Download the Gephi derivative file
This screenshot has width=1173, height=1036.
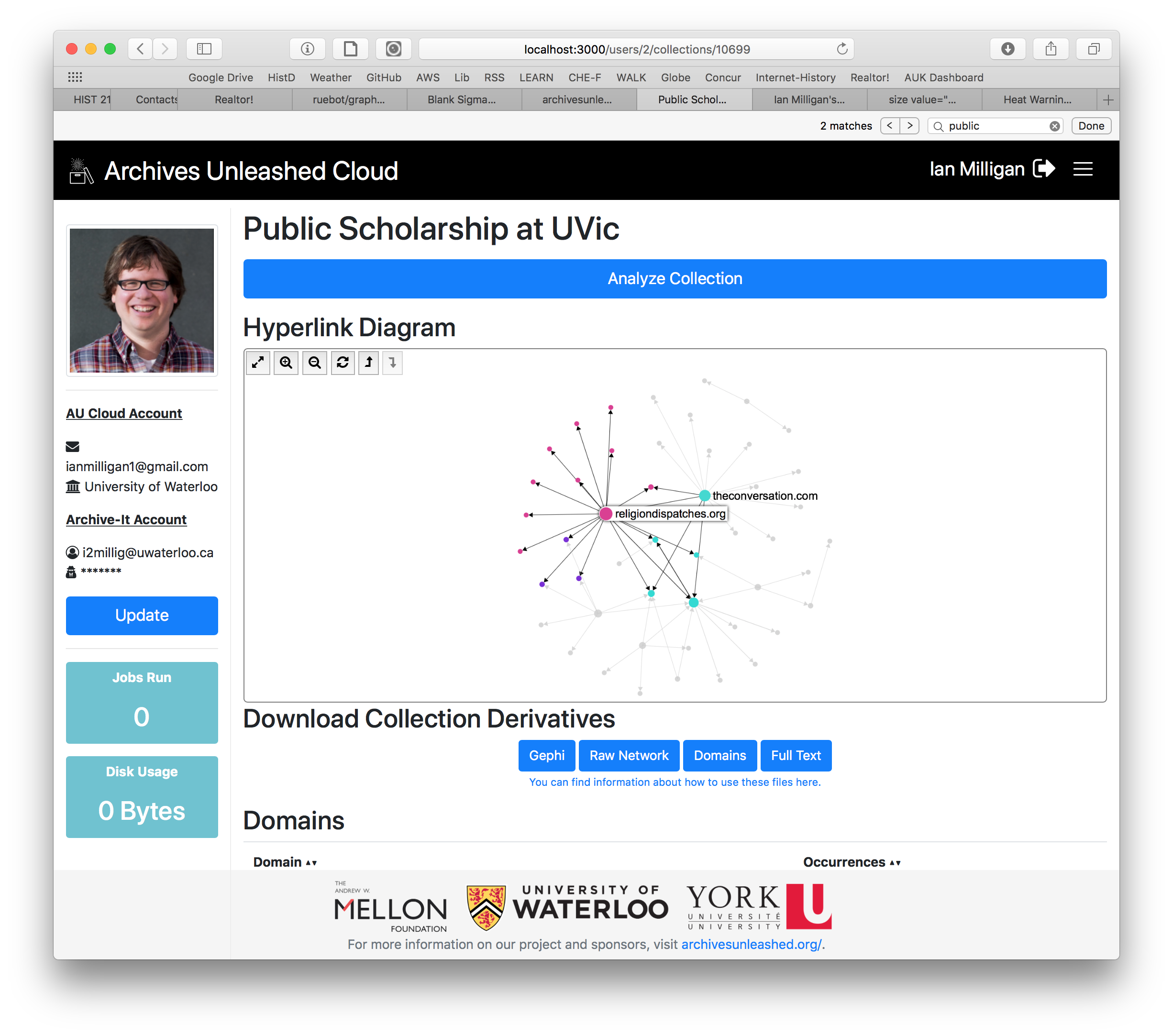(547, 756)
